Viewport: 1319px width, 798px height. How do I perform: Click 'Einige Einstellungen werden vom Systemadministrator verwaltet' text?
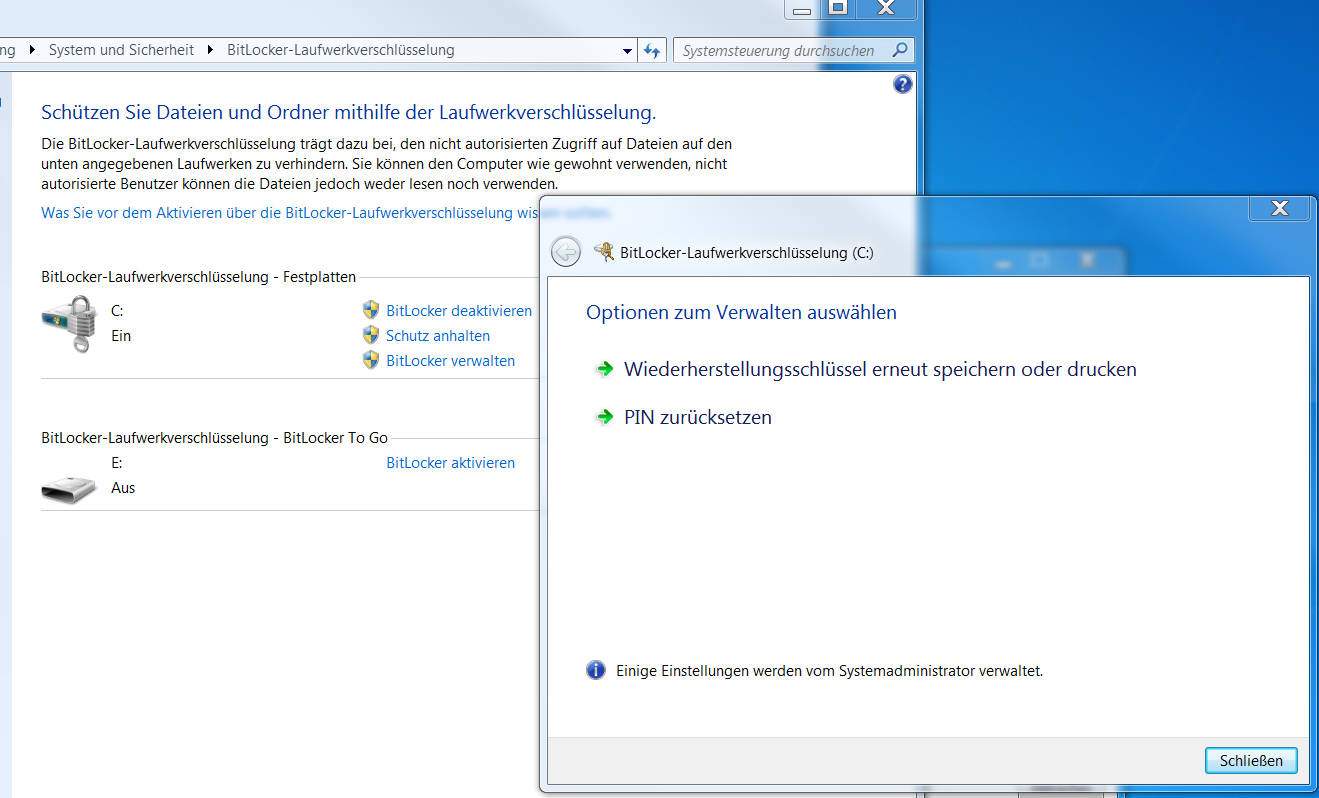(x=830, y=671)
